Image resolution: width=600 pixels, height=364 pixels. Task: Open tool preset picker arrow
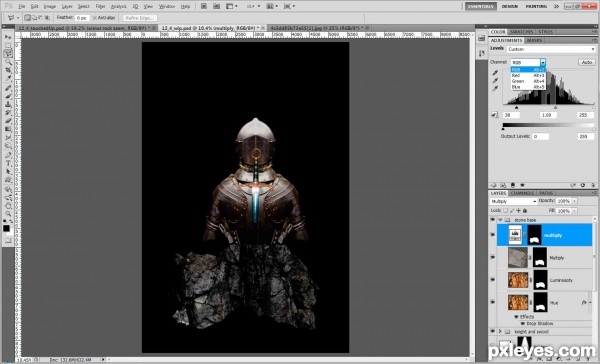pos(18,18)
